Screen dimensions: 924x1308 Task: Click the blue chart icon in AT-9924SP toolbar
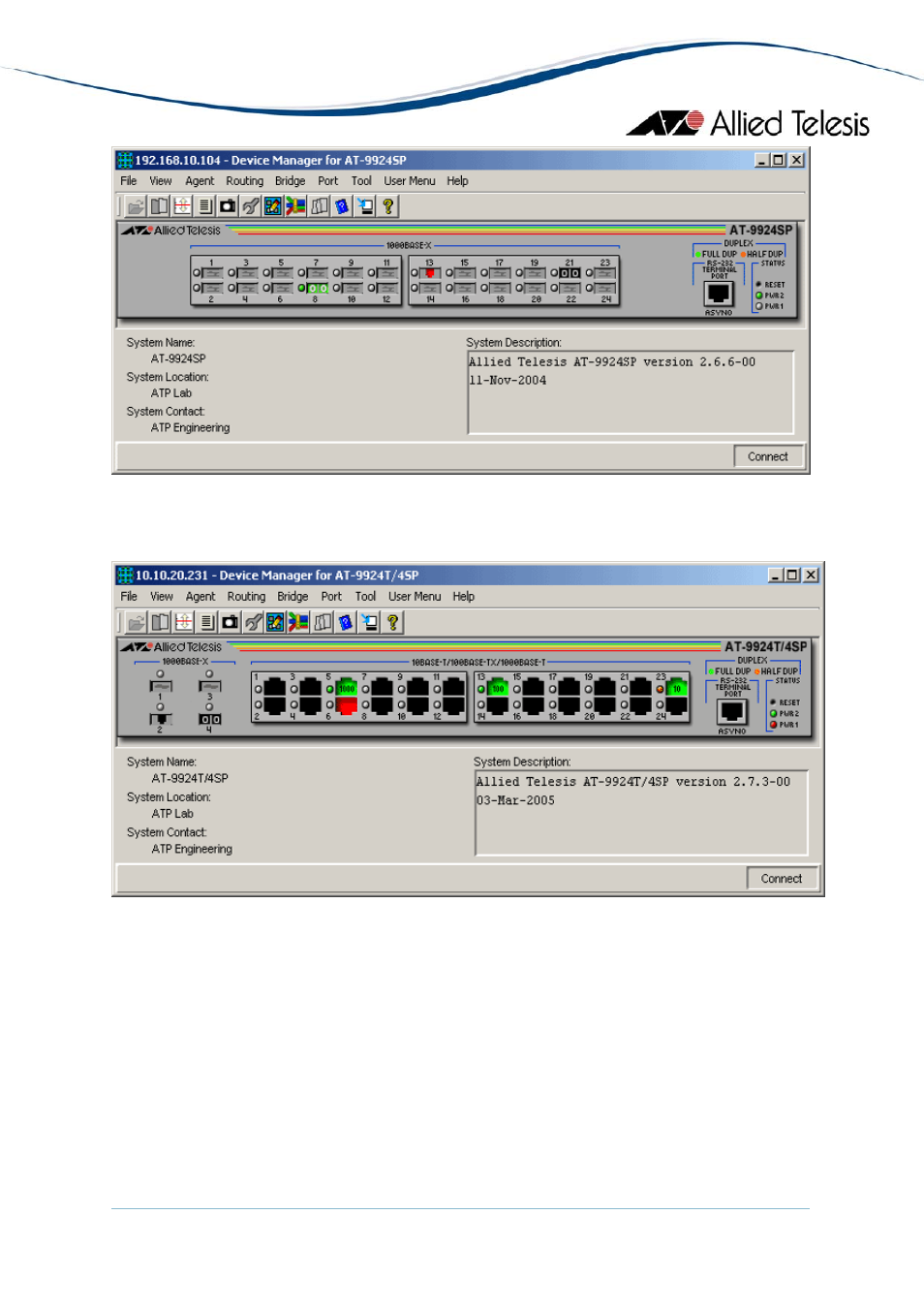coord(273,206)
